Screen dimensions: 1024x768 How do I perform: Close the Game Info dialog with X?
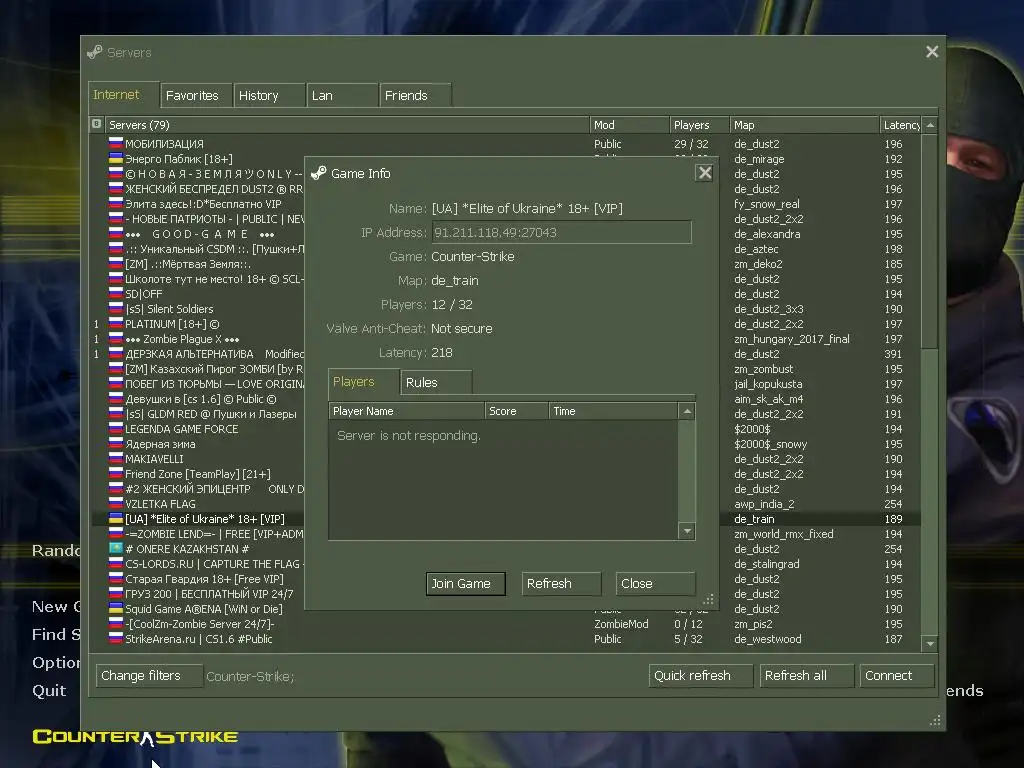[x=704, y=173]
